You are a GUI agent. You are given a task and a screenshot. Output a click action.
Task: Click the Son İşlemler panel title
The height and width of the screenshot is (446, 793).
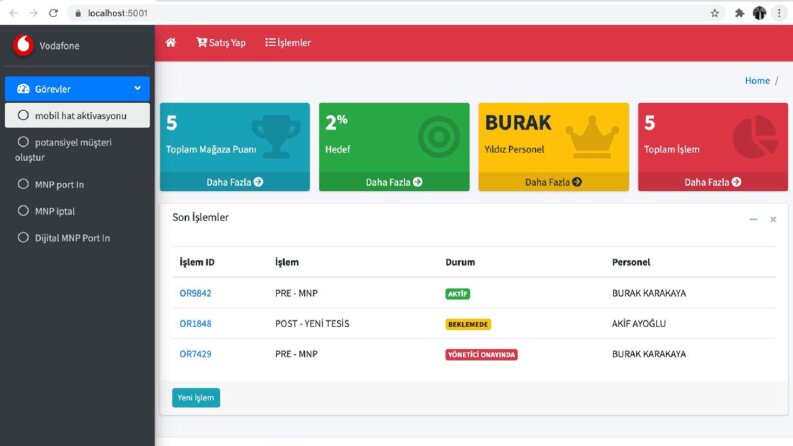coord(200,217)
